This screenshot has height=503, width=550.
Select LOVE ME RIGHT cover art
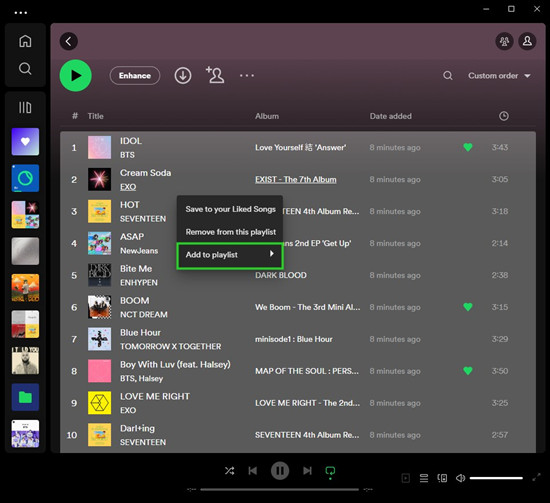[x=99, y=403]
